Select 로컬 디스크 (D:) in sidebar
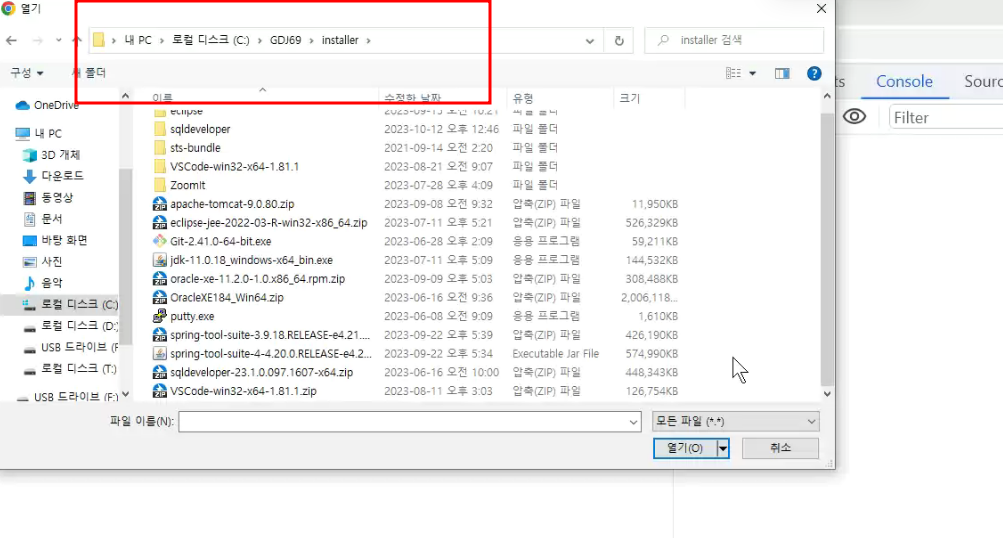Viewport: 1003px width, 538px height. click(70, 326)
